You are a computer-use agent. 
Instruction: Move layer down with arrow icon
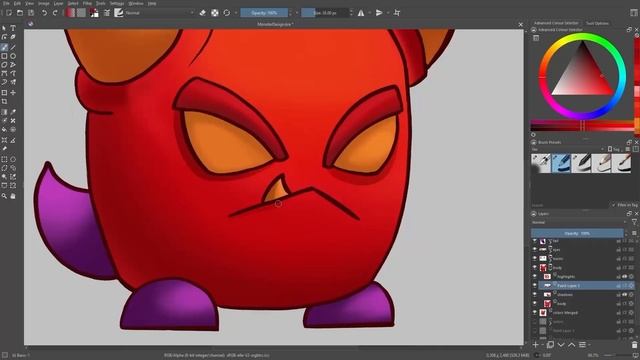pos(561,345)
